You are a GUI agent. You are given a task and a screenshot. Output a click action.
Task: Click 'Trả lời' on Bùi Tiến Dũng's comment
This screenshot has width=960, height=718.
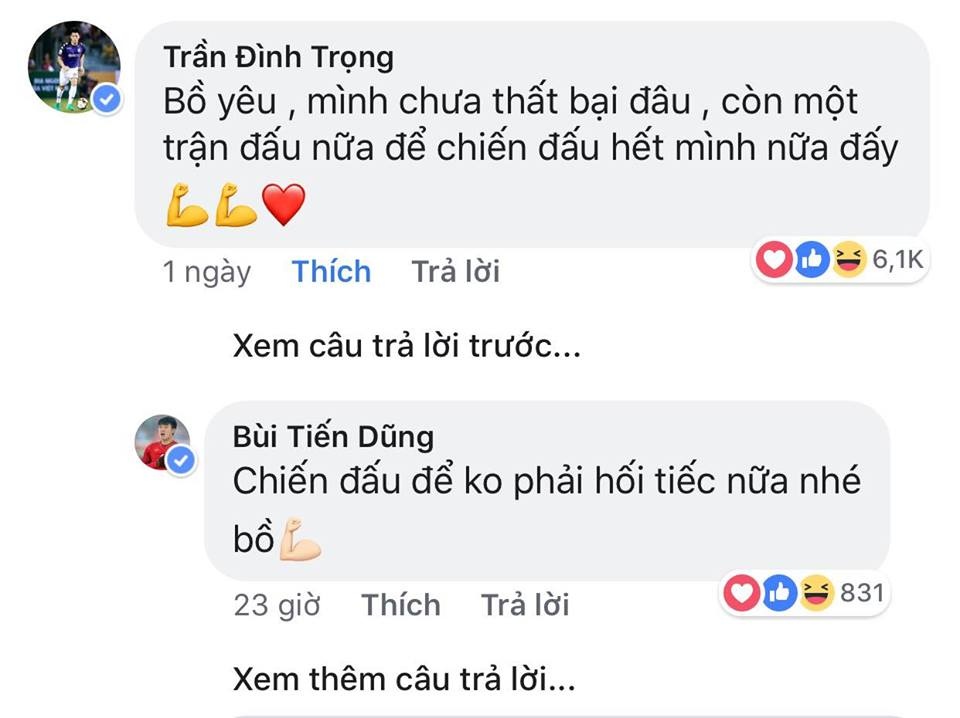coord(525,604)
